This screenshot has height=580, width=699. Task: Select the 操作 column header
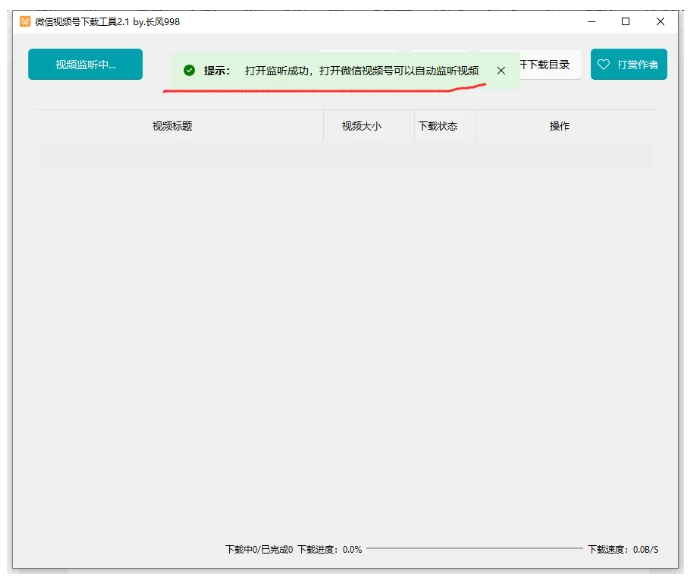point(559,126)
